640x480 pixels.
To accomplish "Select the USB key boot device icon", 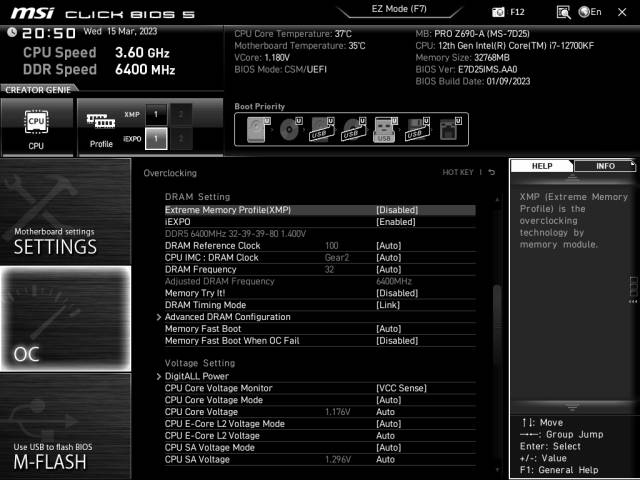I will click(x=384, y=129).
